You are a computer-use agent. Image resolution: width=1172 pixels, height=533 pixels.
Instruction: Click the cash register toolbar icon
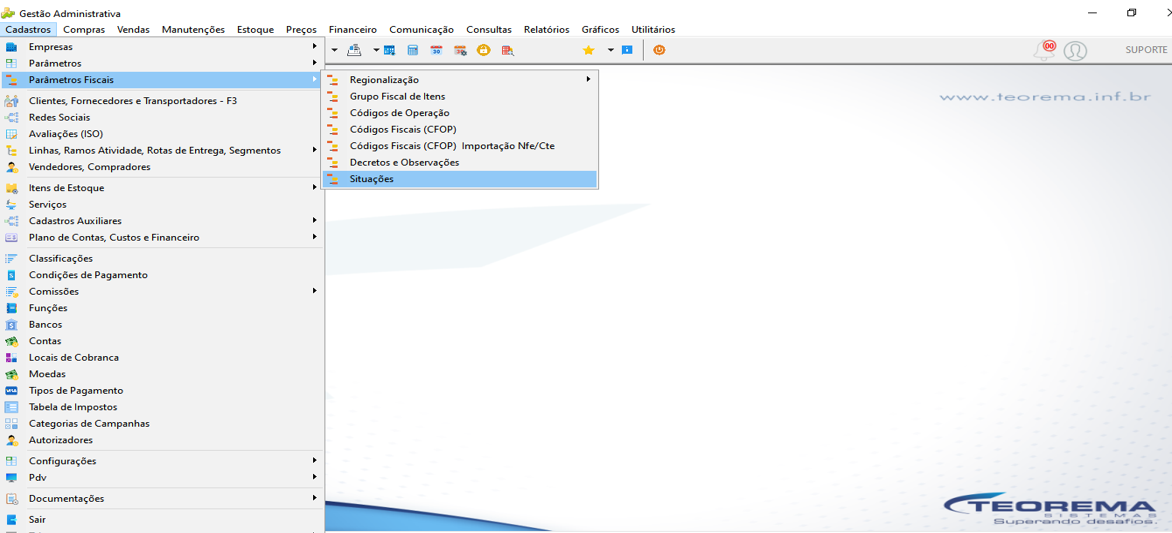click(x=354, y=50)
